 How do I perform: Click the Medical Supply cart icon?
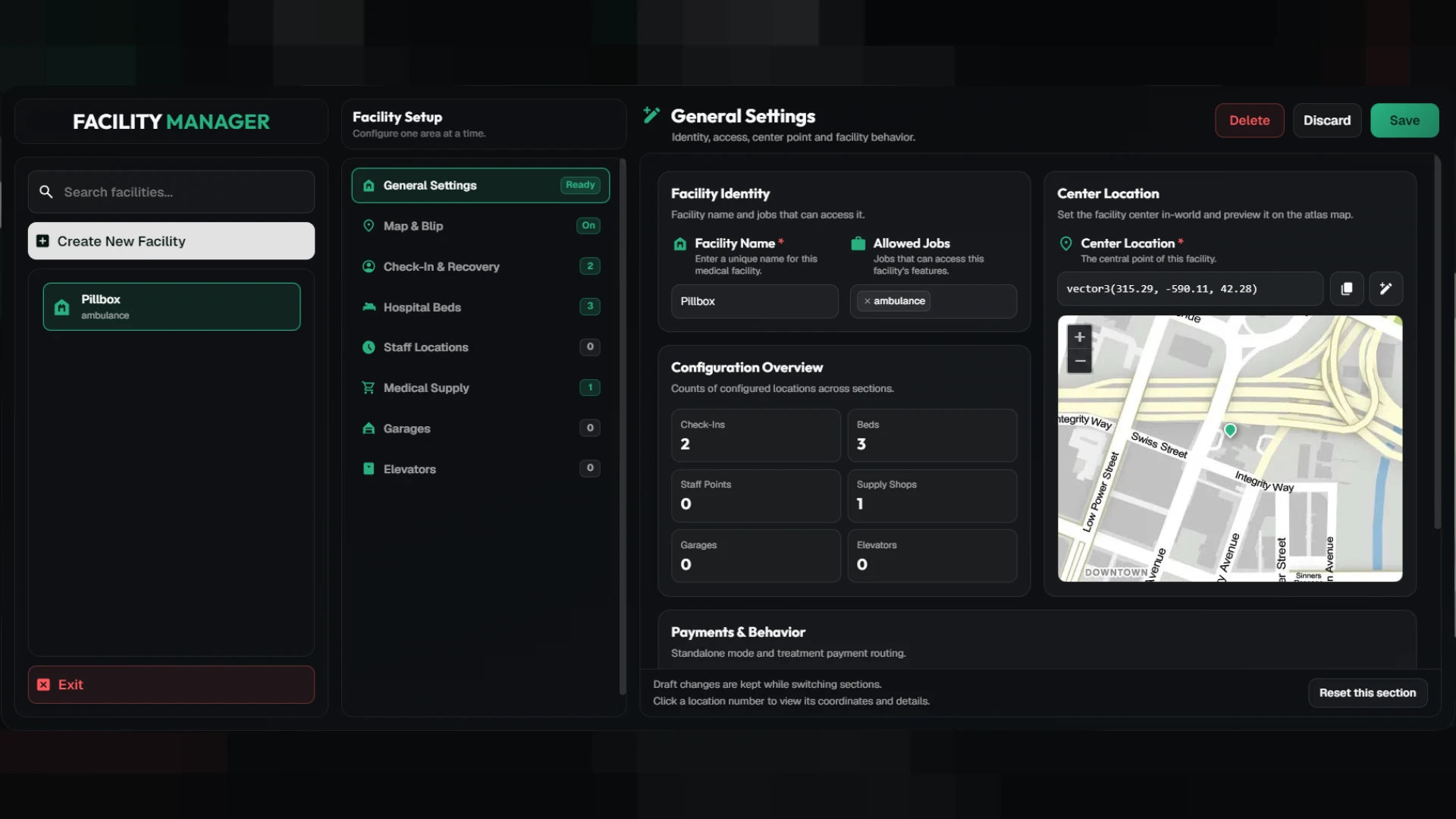tap(369, 388)
